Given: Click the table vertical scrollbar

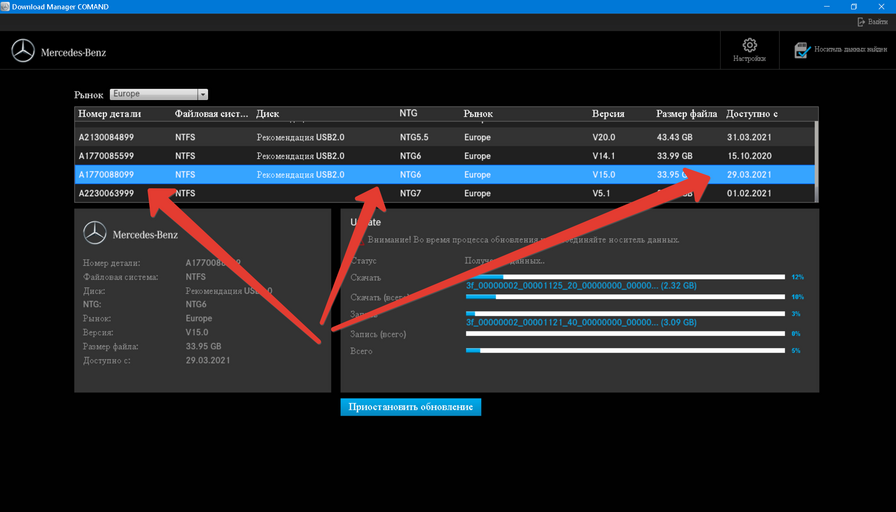Looking at the screenshot, I should [817, 161].
